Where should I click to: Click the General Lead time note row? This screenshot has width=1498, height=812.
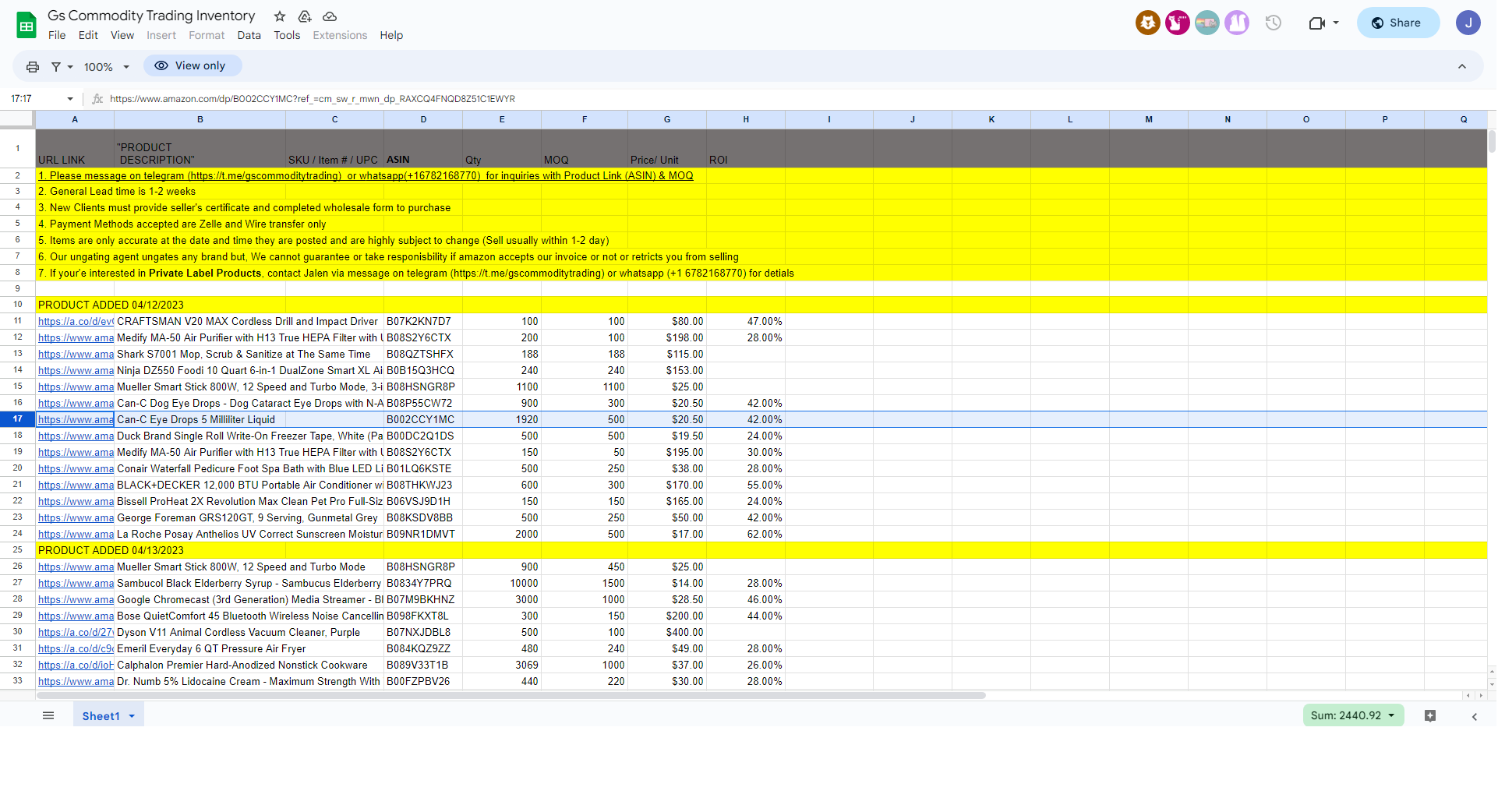[761, 191]
